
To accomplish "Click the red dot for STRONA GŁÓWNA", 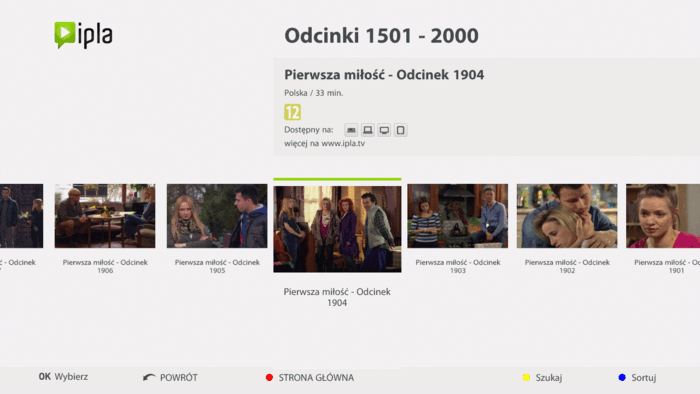I will (269, 377).
